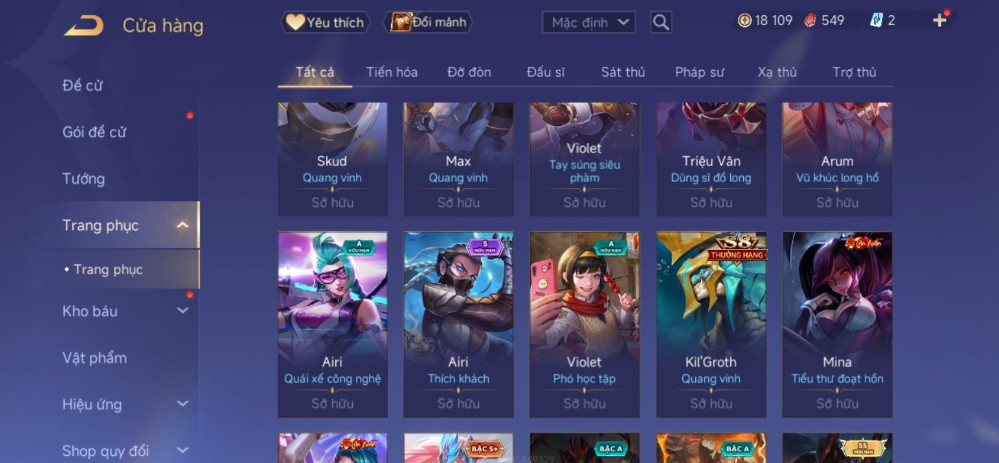Expand the Hiệu ứng sidebar section
Viewport: 999px width, 463px height.
click(x=182, y=404)
